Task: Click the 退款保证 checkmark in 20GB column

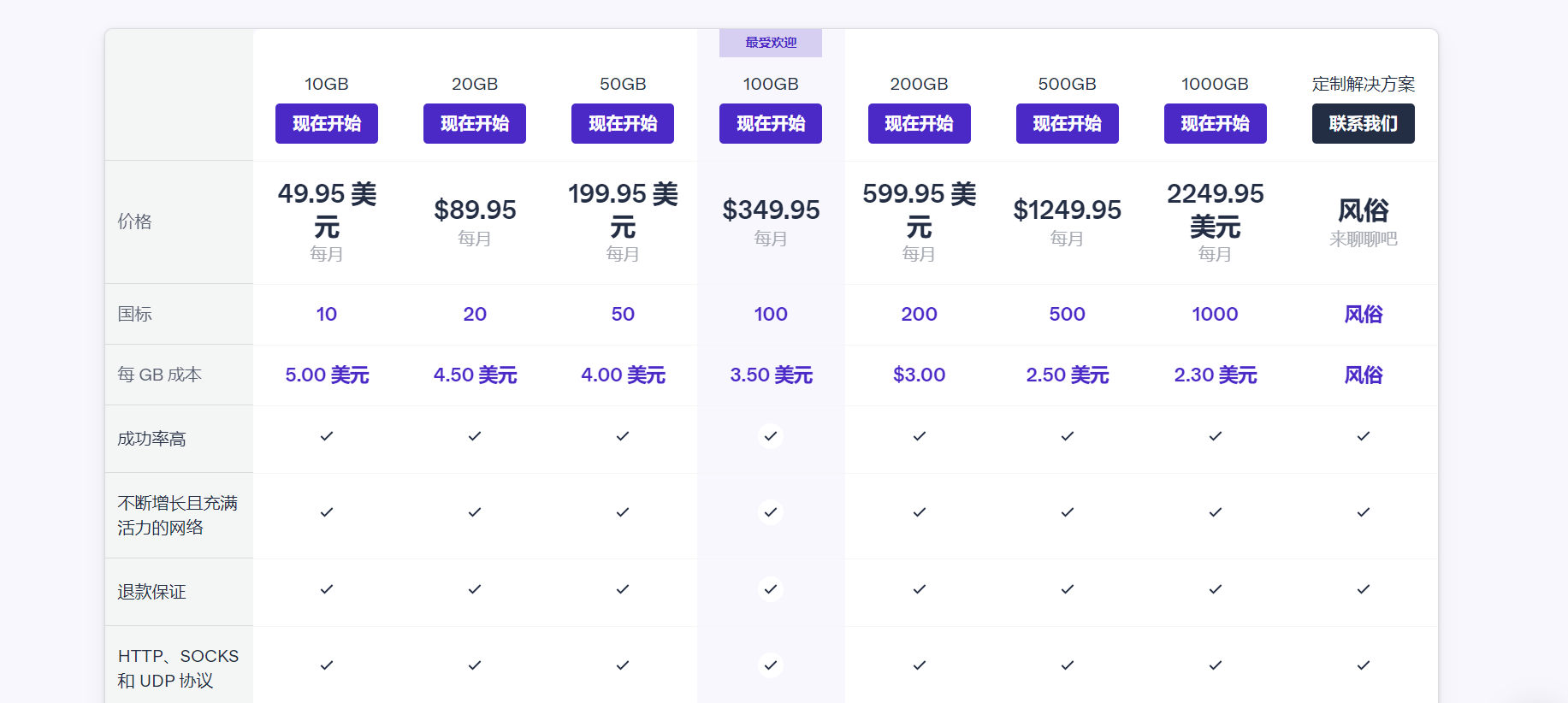Action: (474, 589)
